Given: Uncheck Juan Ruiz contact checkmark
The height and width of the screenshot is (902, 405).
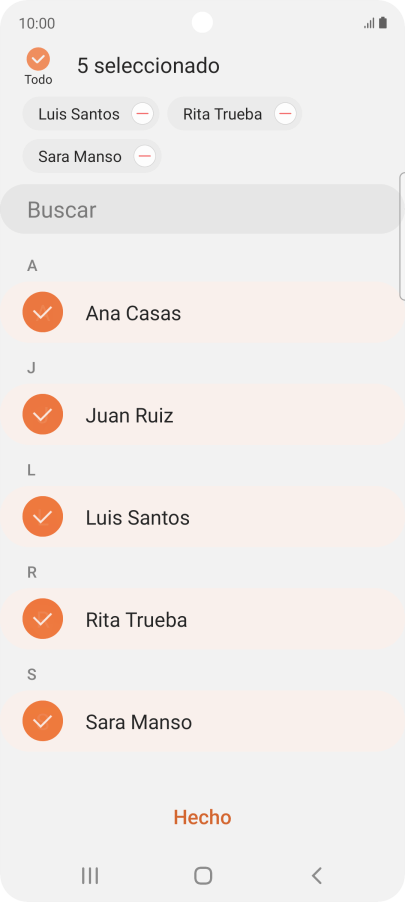Looking at the screenshot, I should point(43,414).
